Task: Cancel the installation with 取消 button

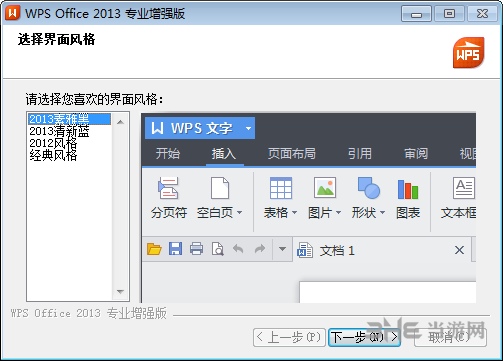Action: tap(450, 337)
